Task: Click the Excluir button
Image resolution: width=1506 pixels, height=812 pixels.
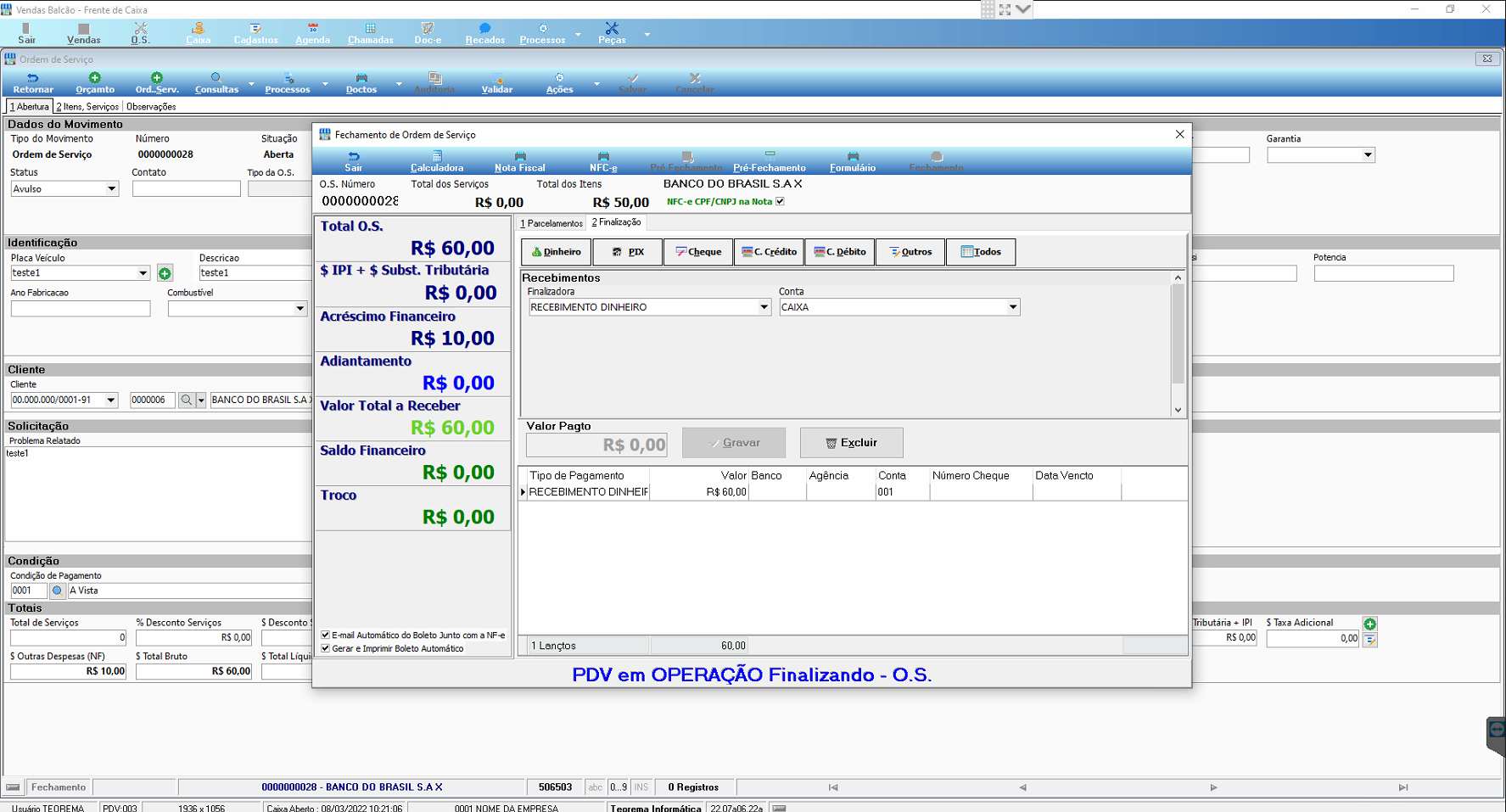Action: (x=851, y=443)
